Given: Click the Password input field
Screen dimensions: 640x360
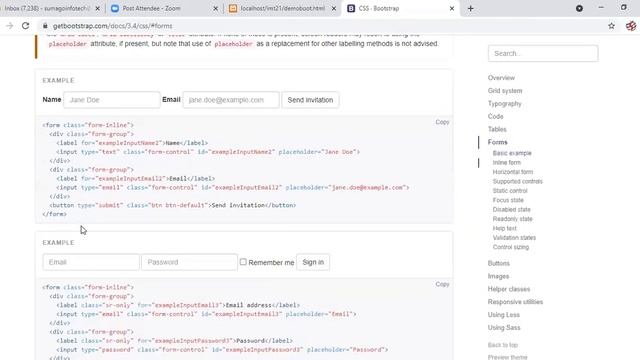Looking at the screenshot, I should click(189, 262).
